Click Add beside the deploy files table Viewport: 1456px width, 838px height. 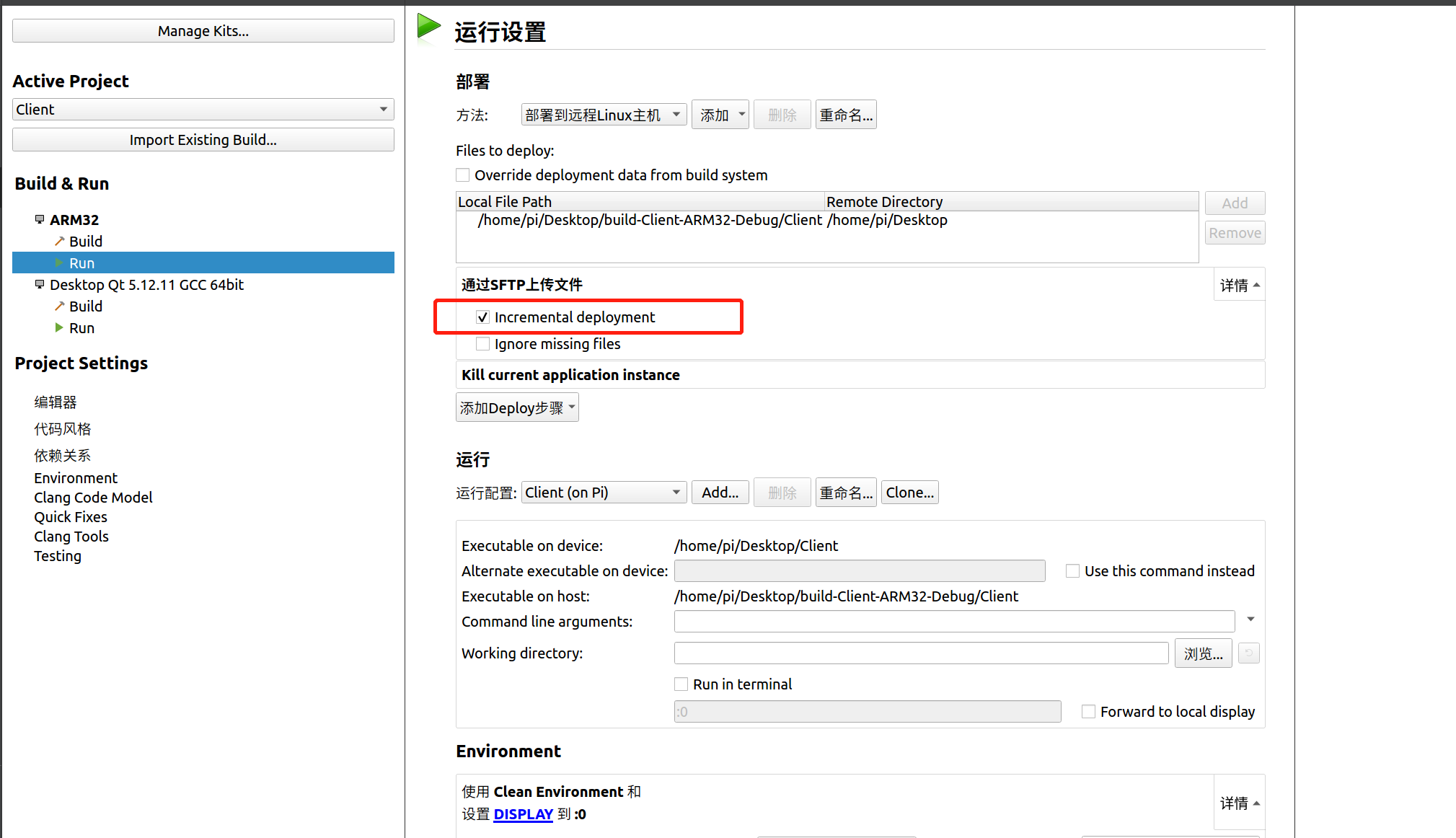pyautogui.click(x=1235, y=203)
